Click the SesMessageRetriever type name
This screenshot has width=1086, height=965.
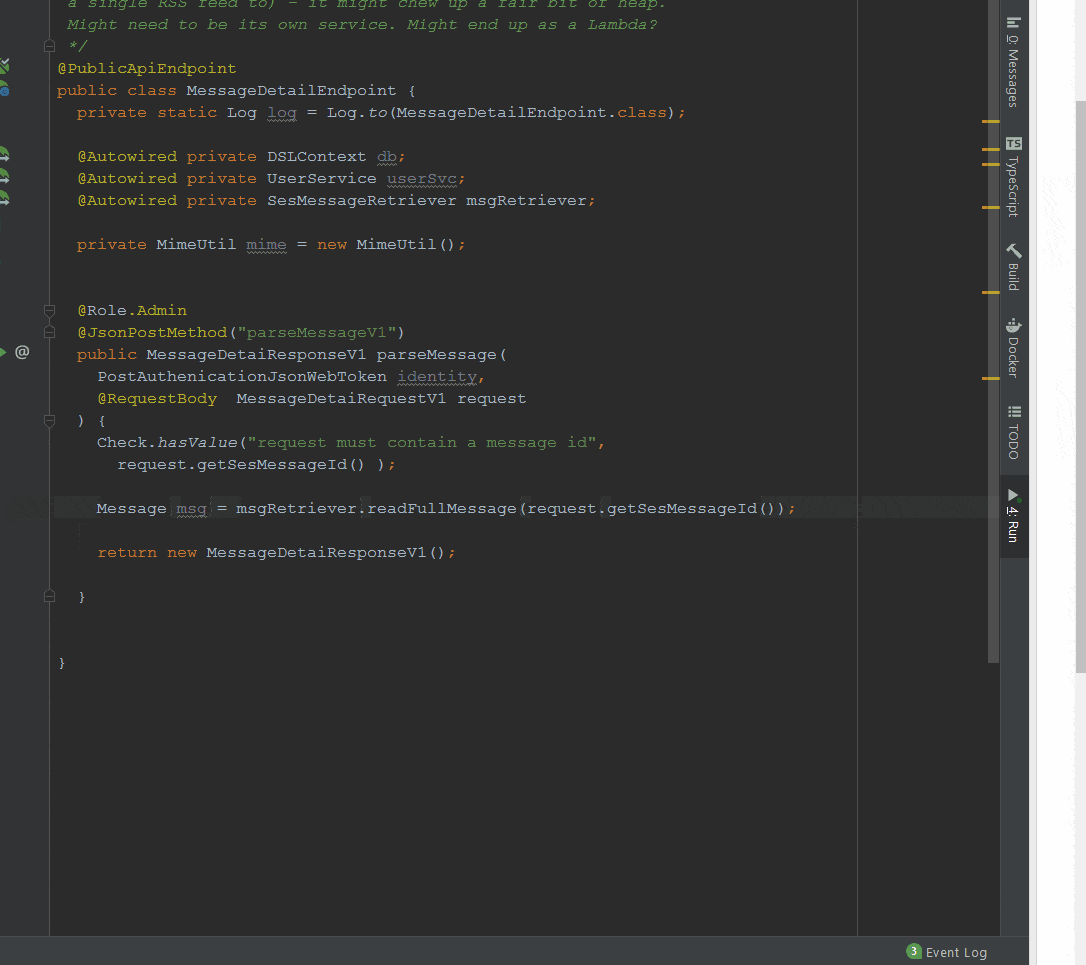(362, 201)
